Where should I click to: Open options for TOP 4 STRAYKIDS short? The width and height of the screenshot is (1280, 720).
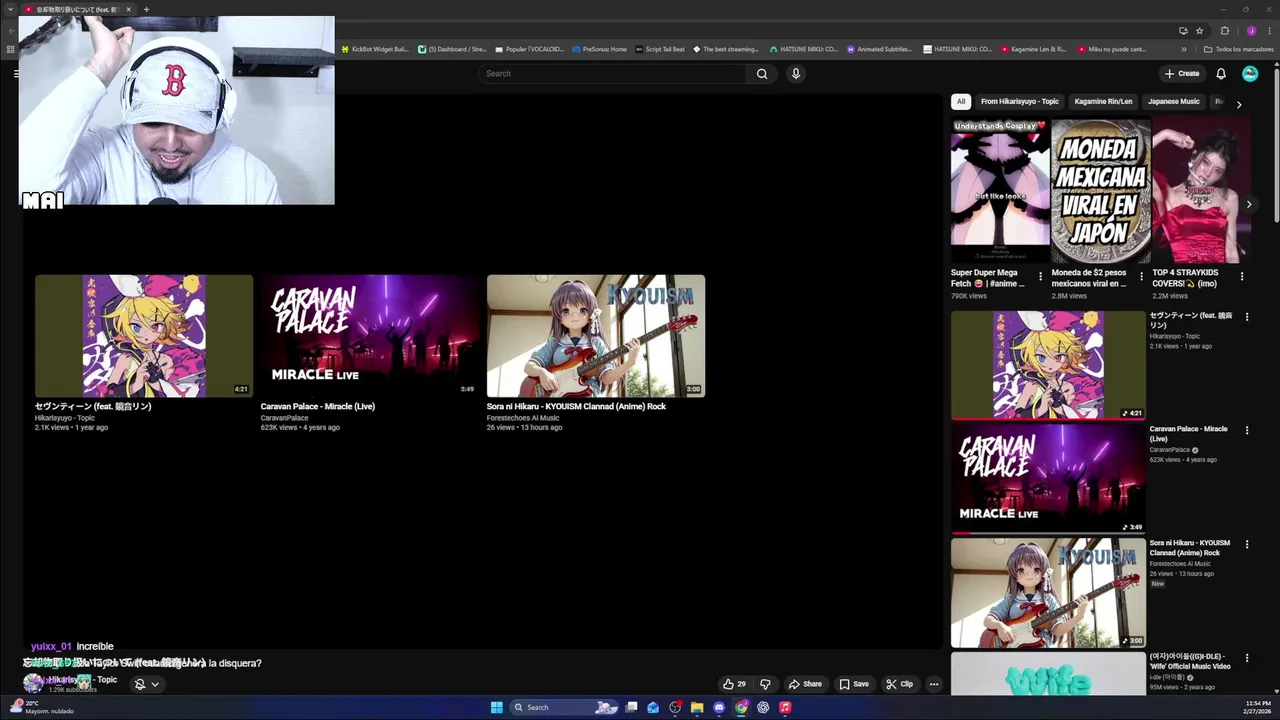pos(1242,276)
